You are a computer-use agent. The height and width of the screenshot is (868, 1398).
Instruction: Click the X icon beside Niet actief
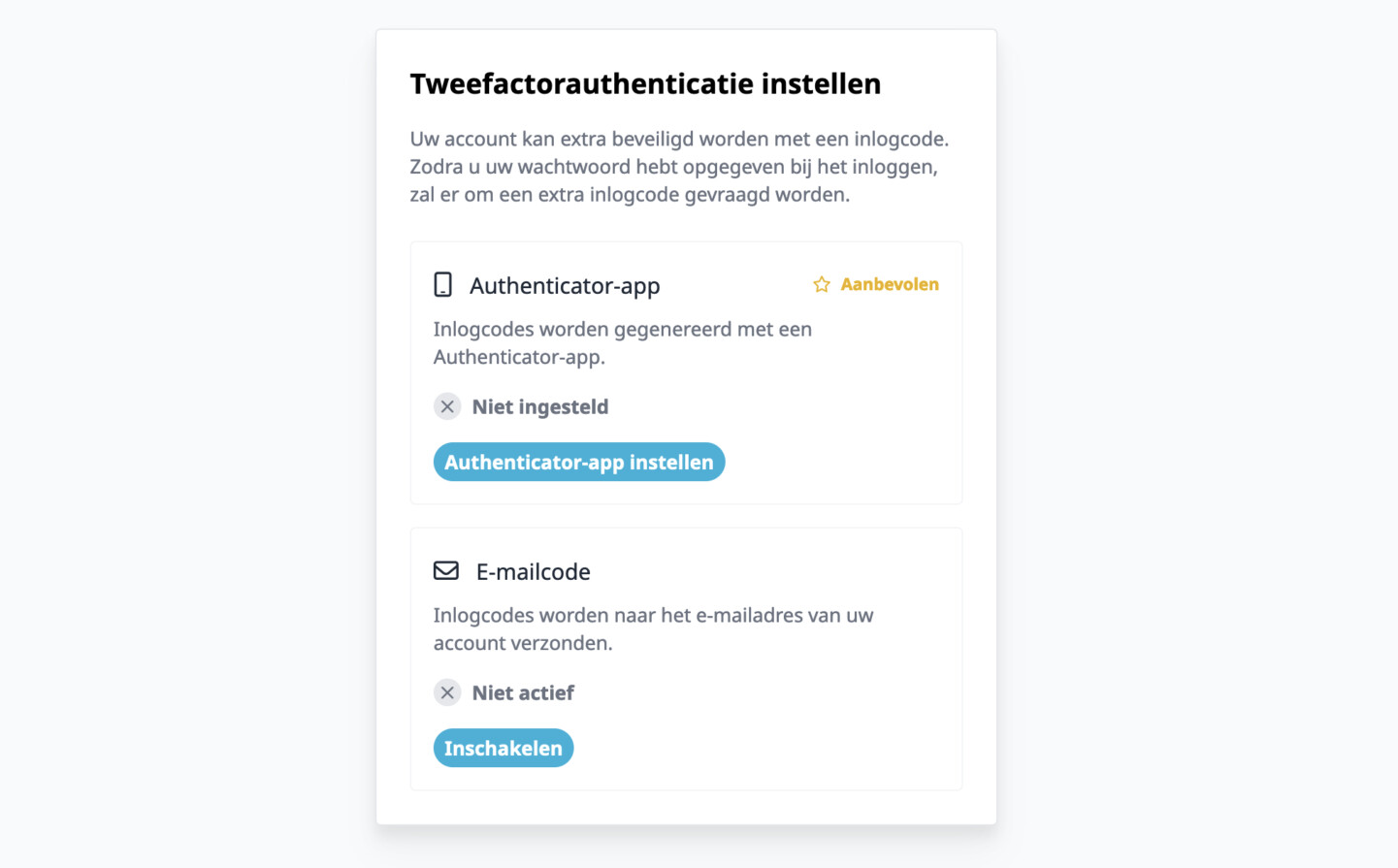447,692
